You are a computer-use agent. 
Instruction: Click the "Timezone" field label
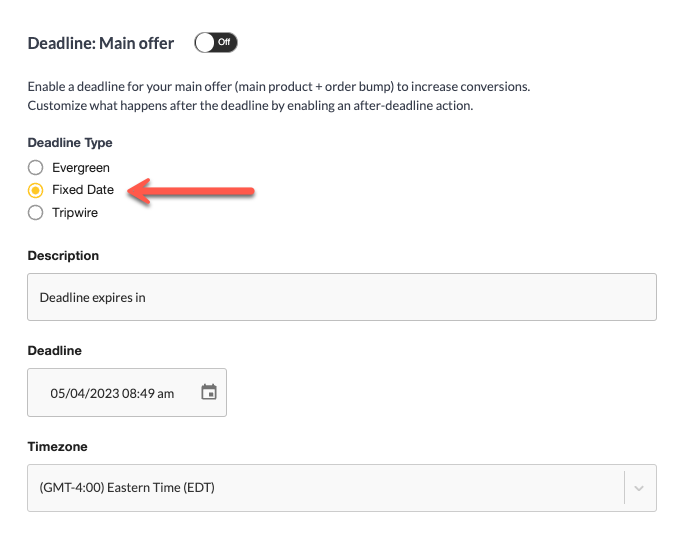(57, 446)
